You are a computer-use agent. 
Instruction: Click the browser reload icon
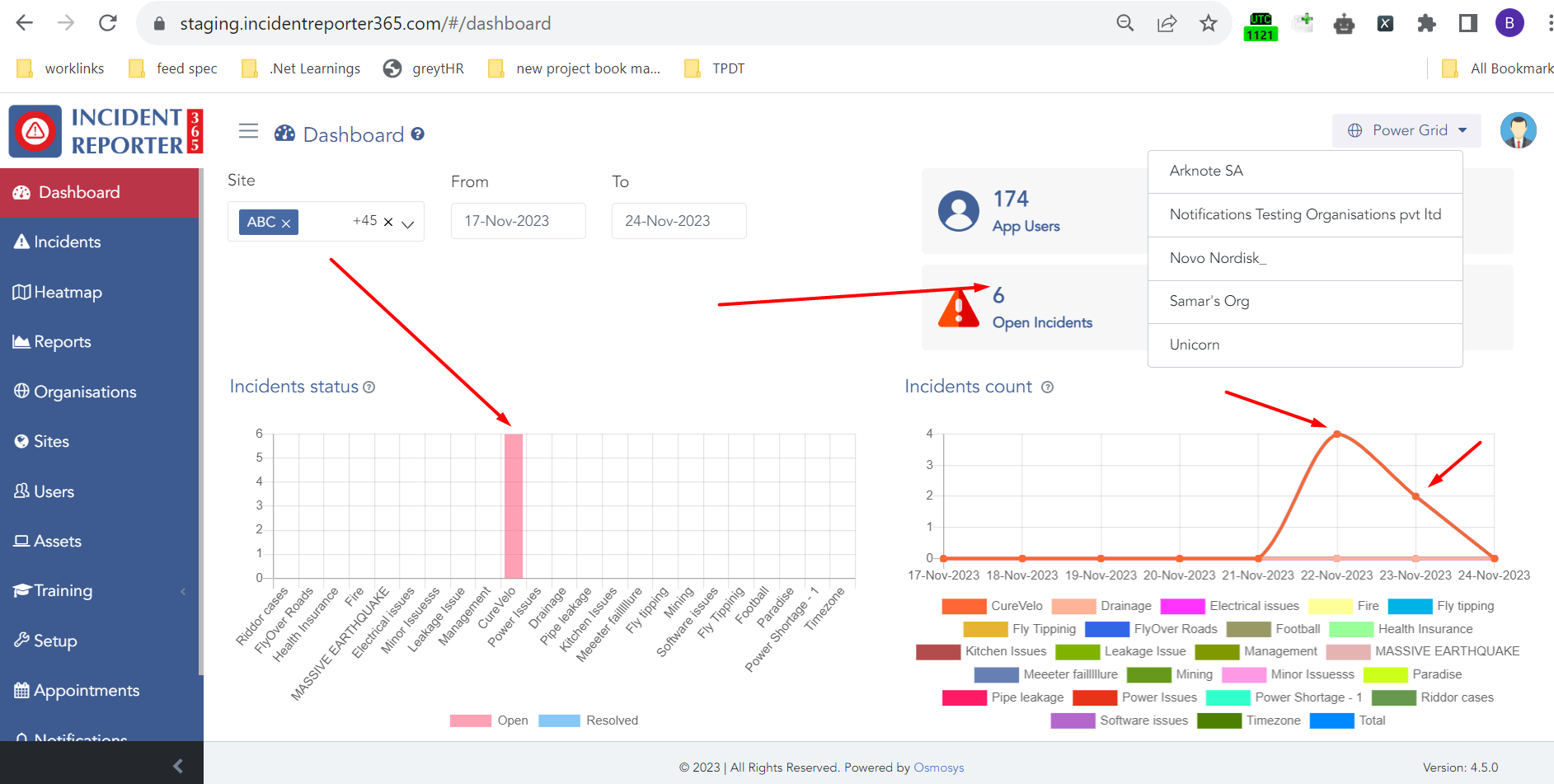tap(108, 23)
